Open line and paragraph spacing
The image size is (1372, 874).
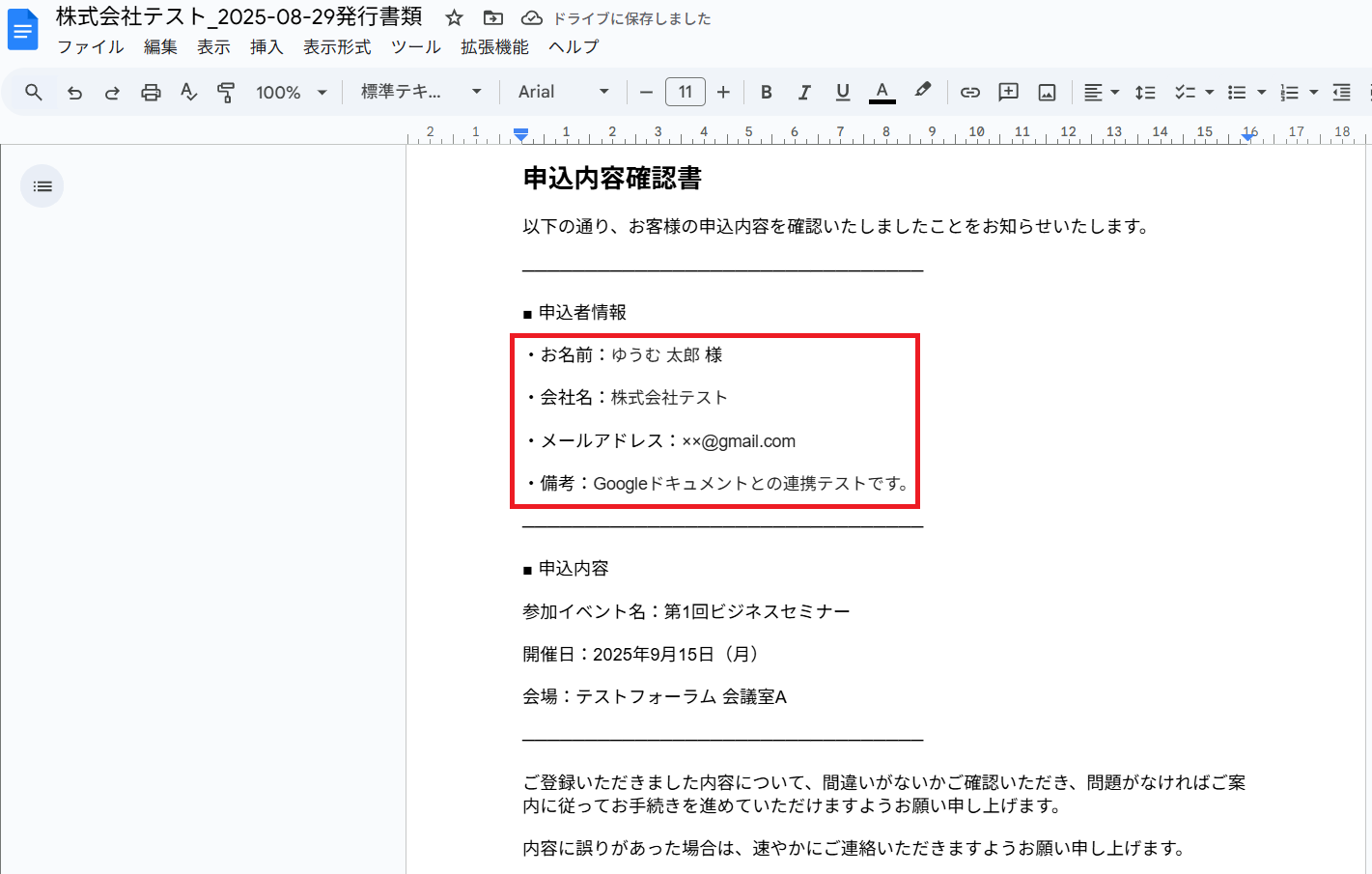tap(1145, 92)
